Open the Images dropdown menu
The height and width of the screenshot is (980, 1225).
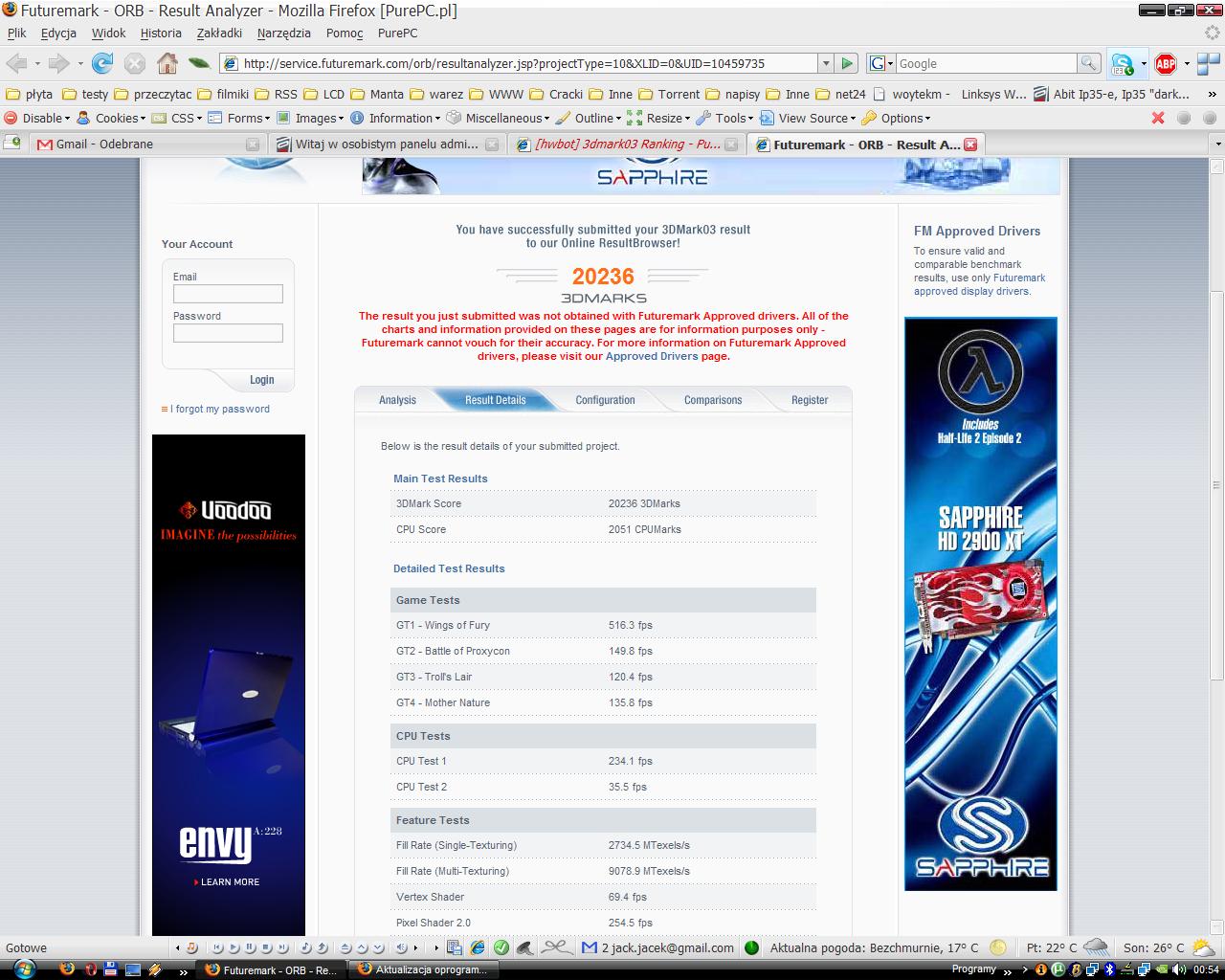(310, 118)
